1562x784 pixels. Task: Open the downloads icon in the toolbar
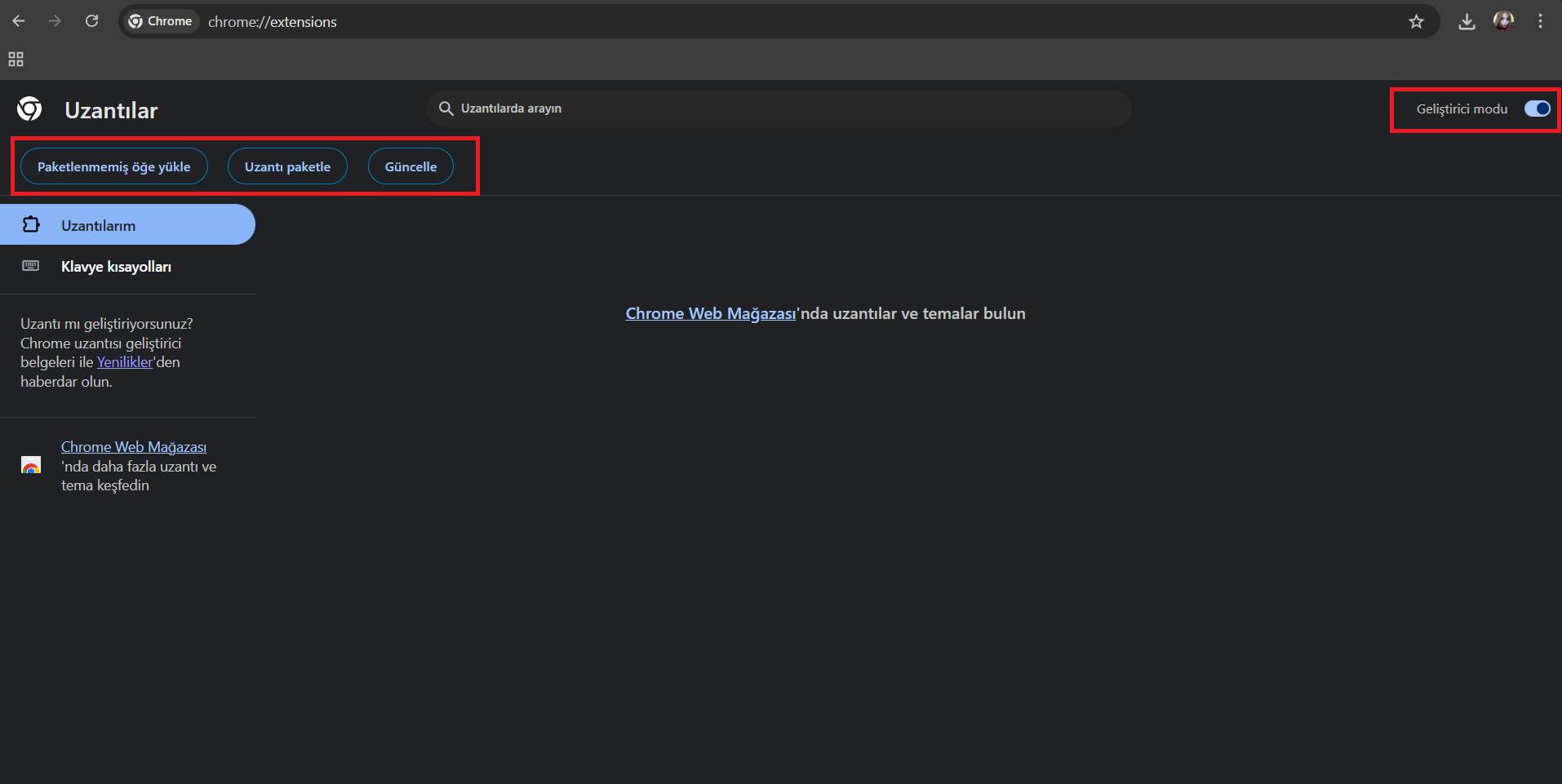pos(1467,22)
